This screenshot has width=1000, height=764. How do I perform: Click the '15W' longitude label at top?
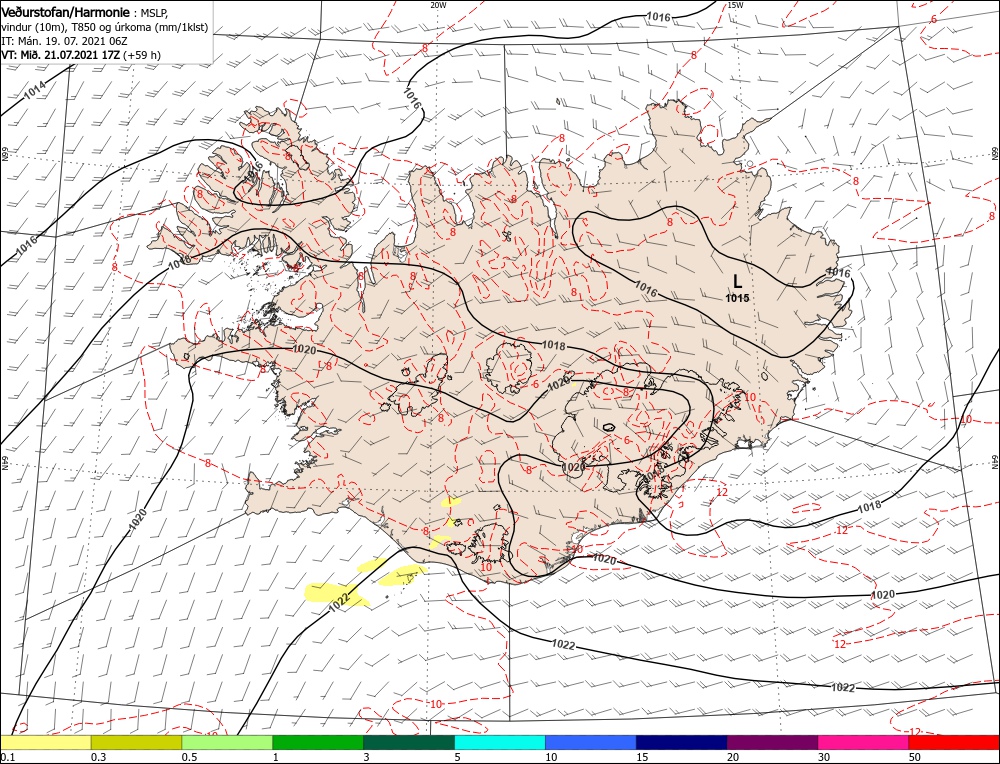coord(735,5)
